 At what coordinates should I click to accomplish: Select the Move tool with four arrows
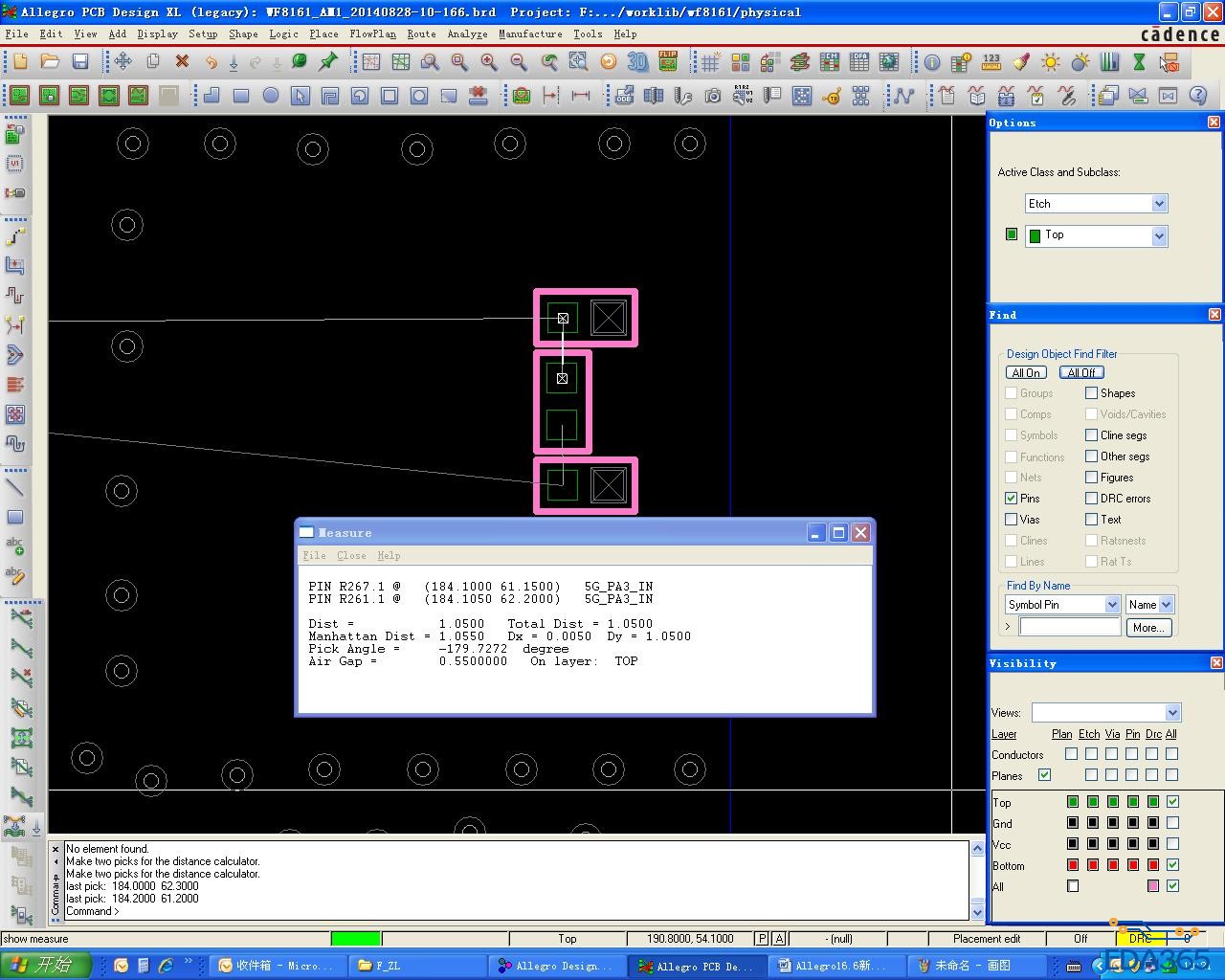click(122, 62)
